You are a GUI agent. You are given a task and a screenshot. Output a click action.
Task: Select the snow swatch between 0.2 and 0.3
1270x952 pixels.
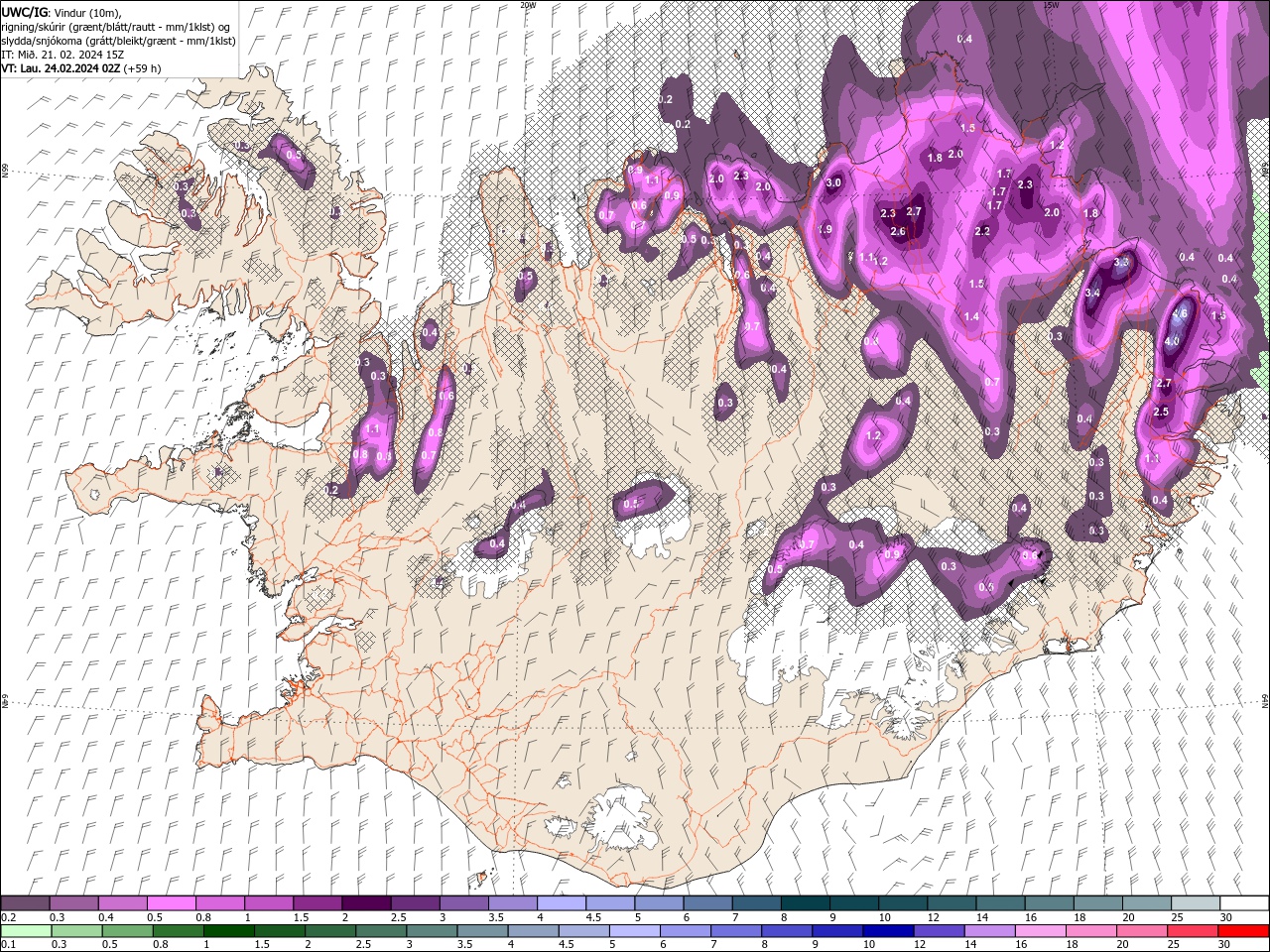(25, 903)
